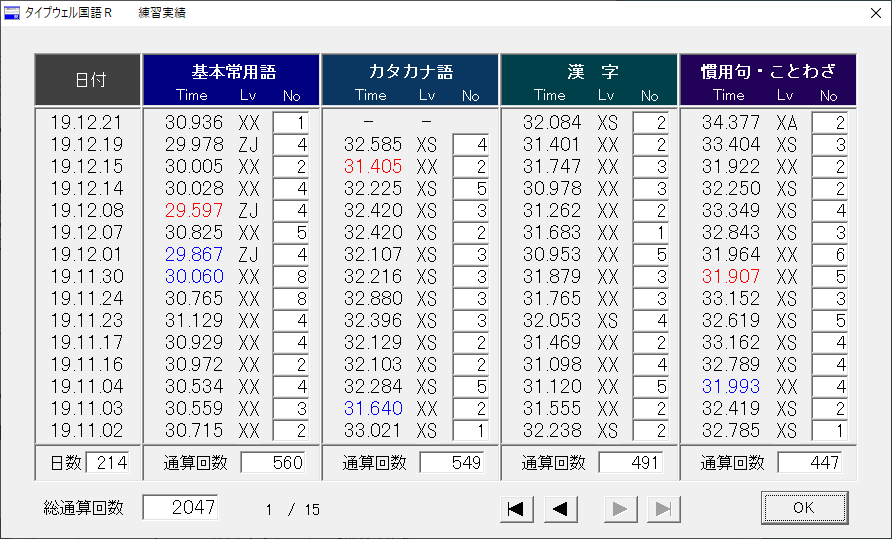
Task: Click the No box showing 8 beside 30.765
Action: (291, 298)
